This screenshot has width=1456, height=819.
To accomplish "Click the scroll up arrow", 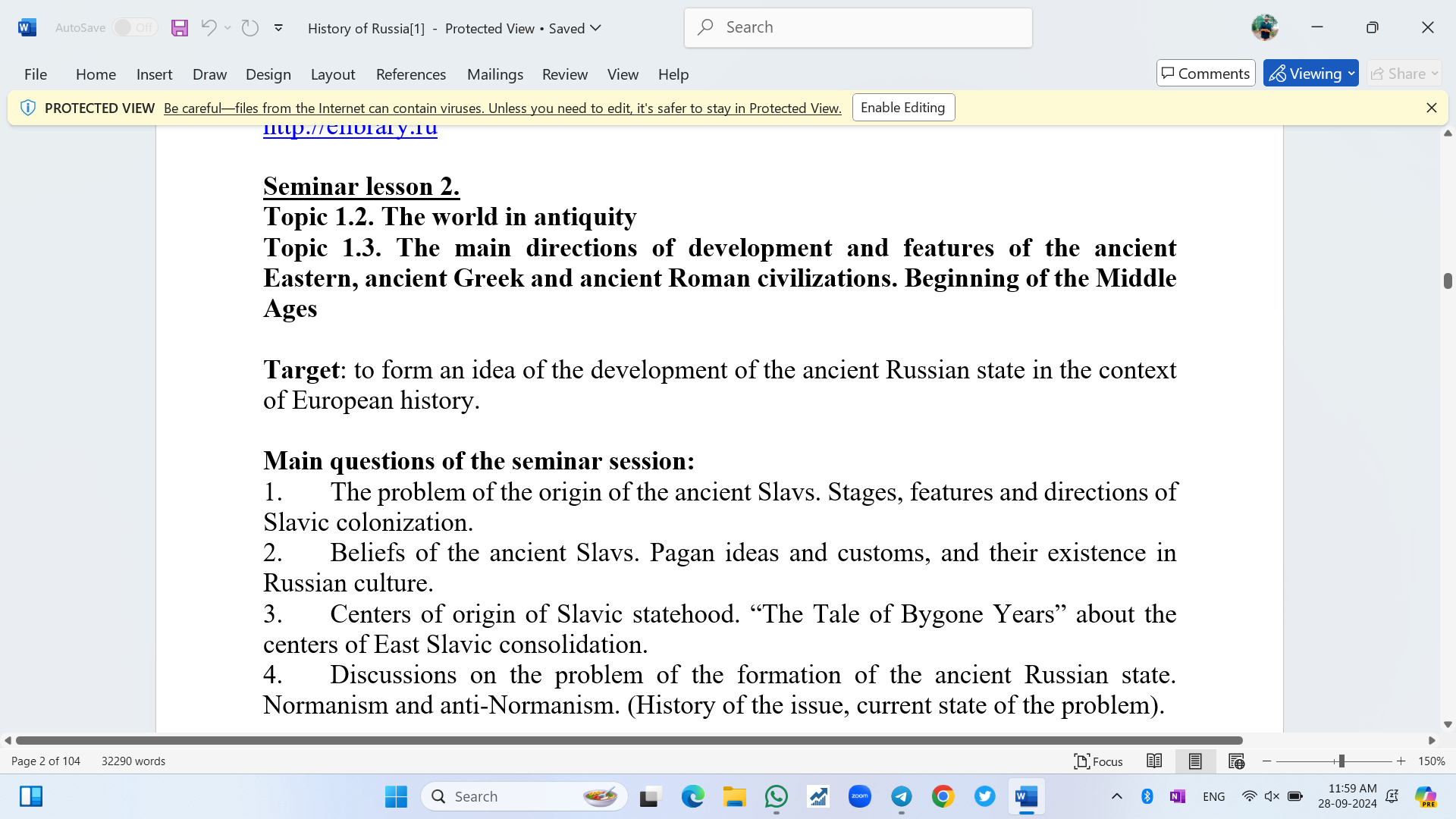I will point(1448,133).
